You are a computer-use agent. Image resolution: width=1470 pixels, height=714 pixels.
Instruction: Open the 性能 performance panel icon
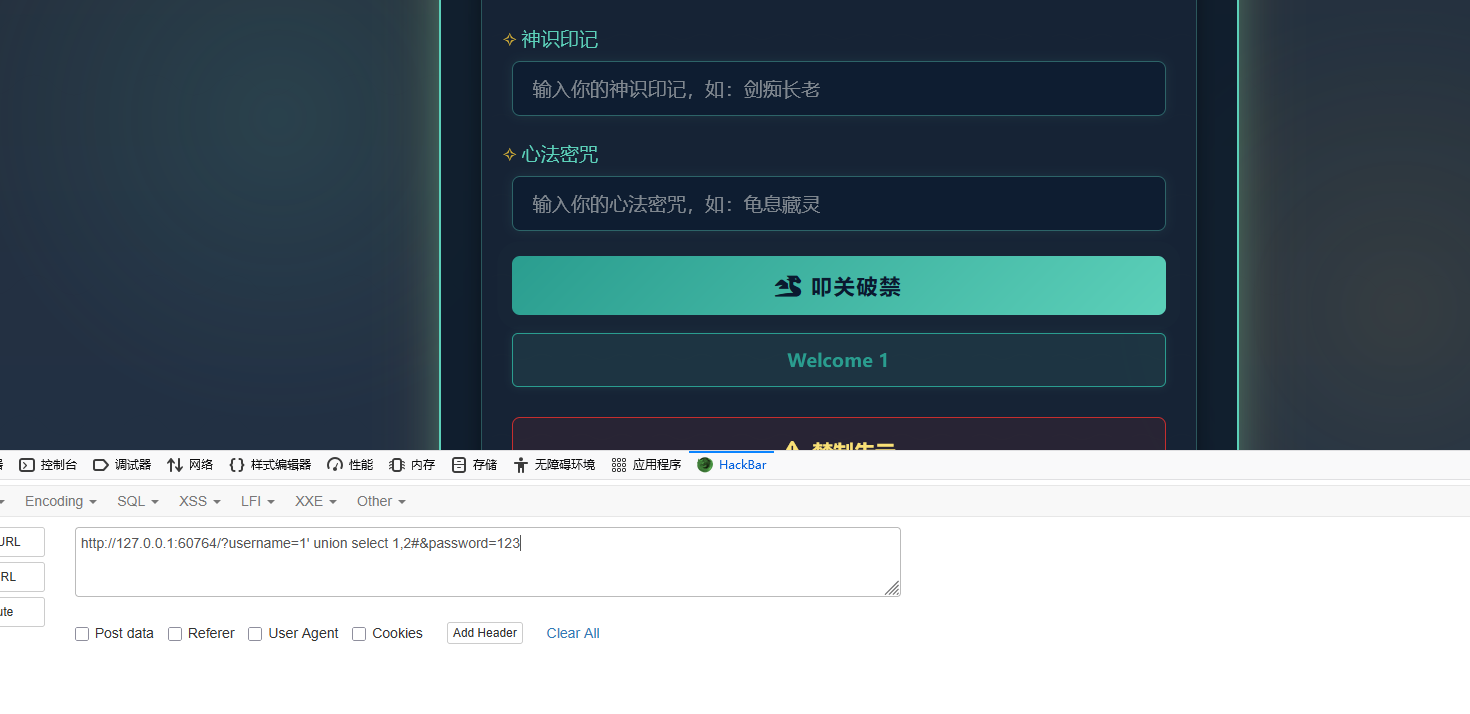(x=335, y=465)
